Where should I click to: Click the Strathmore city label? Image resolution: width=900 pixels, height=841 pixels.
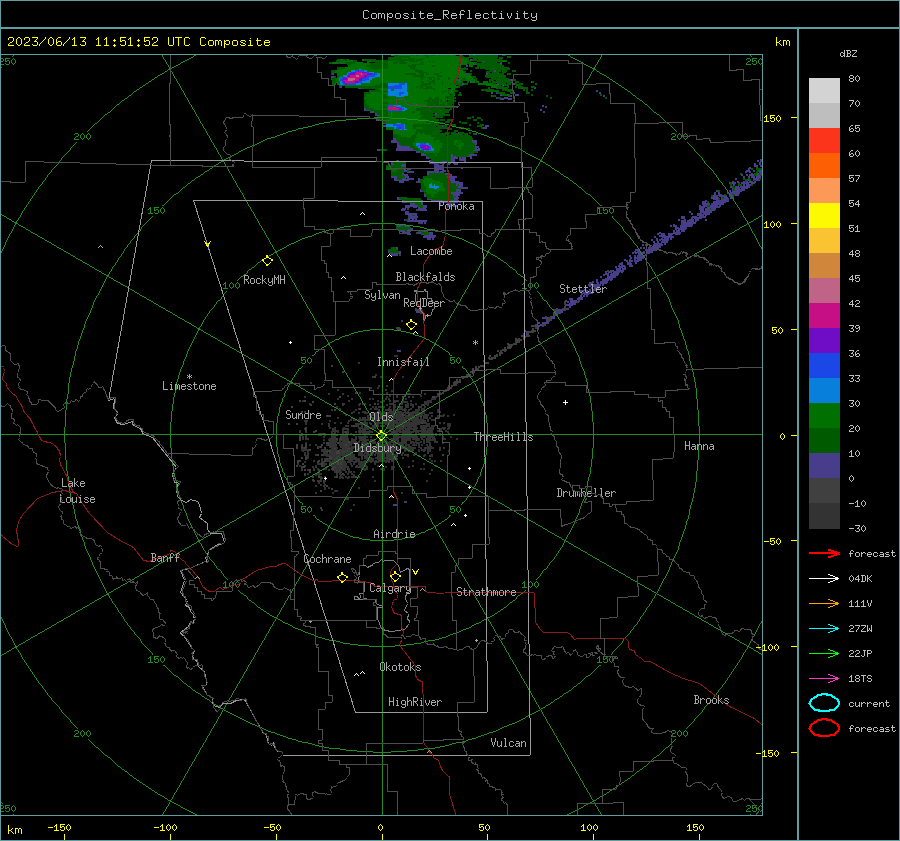(486, 592)
